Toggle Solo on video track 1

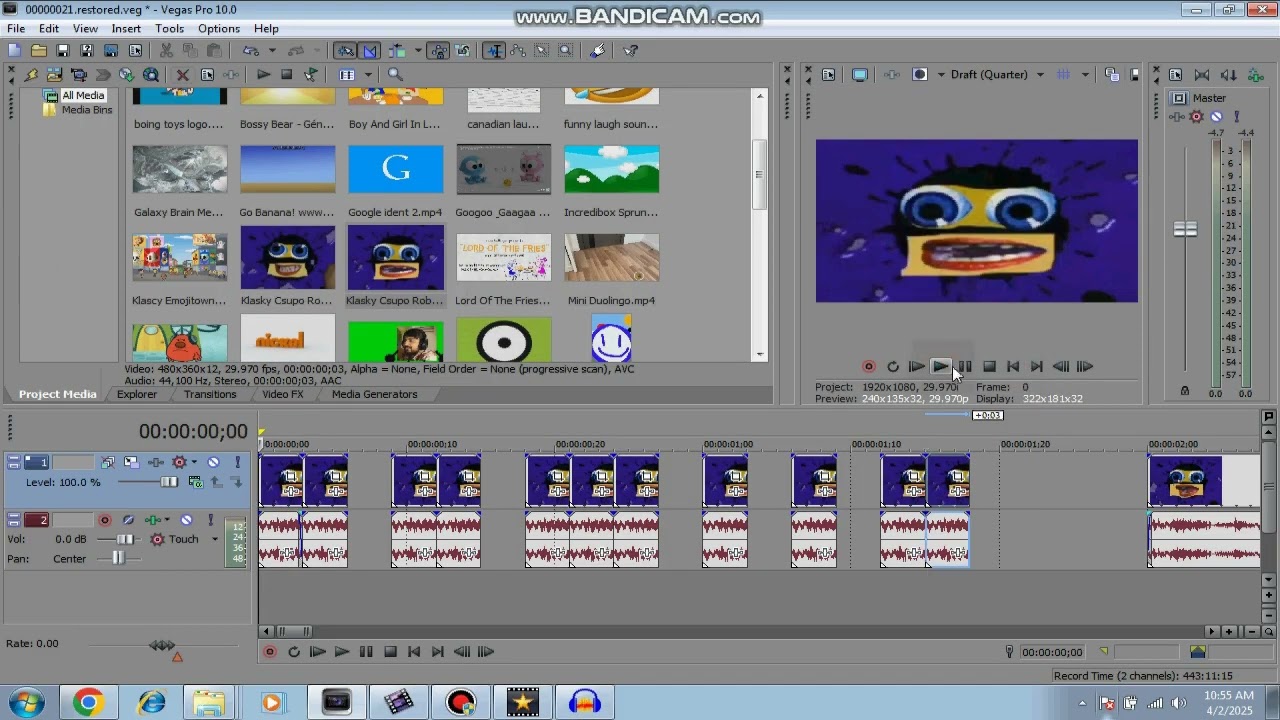(x=237, y=462)
